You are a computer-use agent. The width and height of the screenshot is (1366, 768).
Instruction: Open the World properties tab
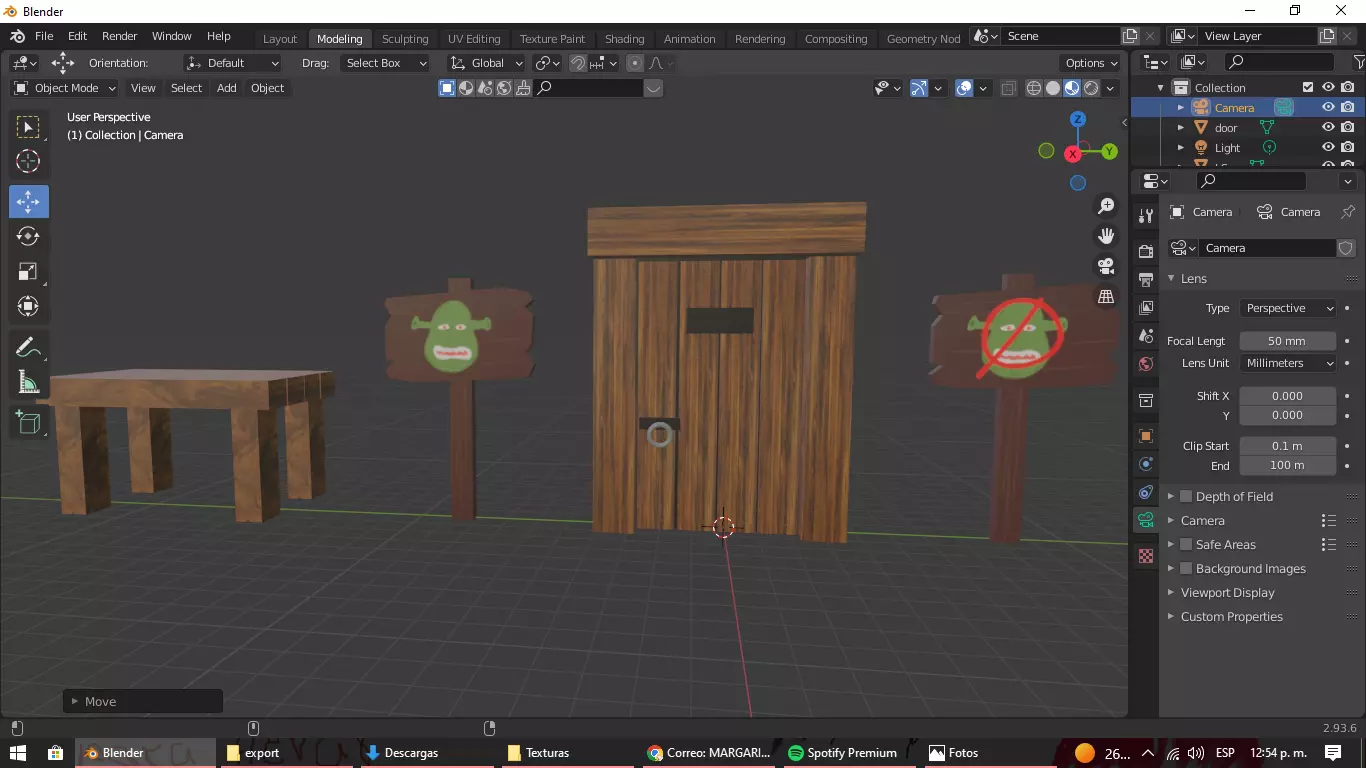[x=1146, y=364]
